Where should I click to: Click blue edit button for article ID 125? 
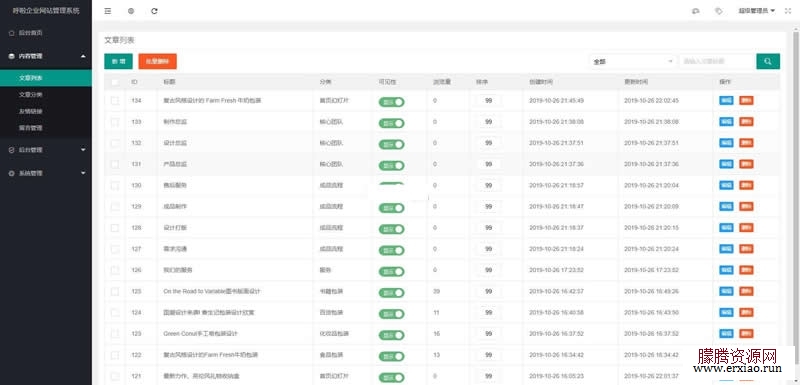tap(726, 291)
